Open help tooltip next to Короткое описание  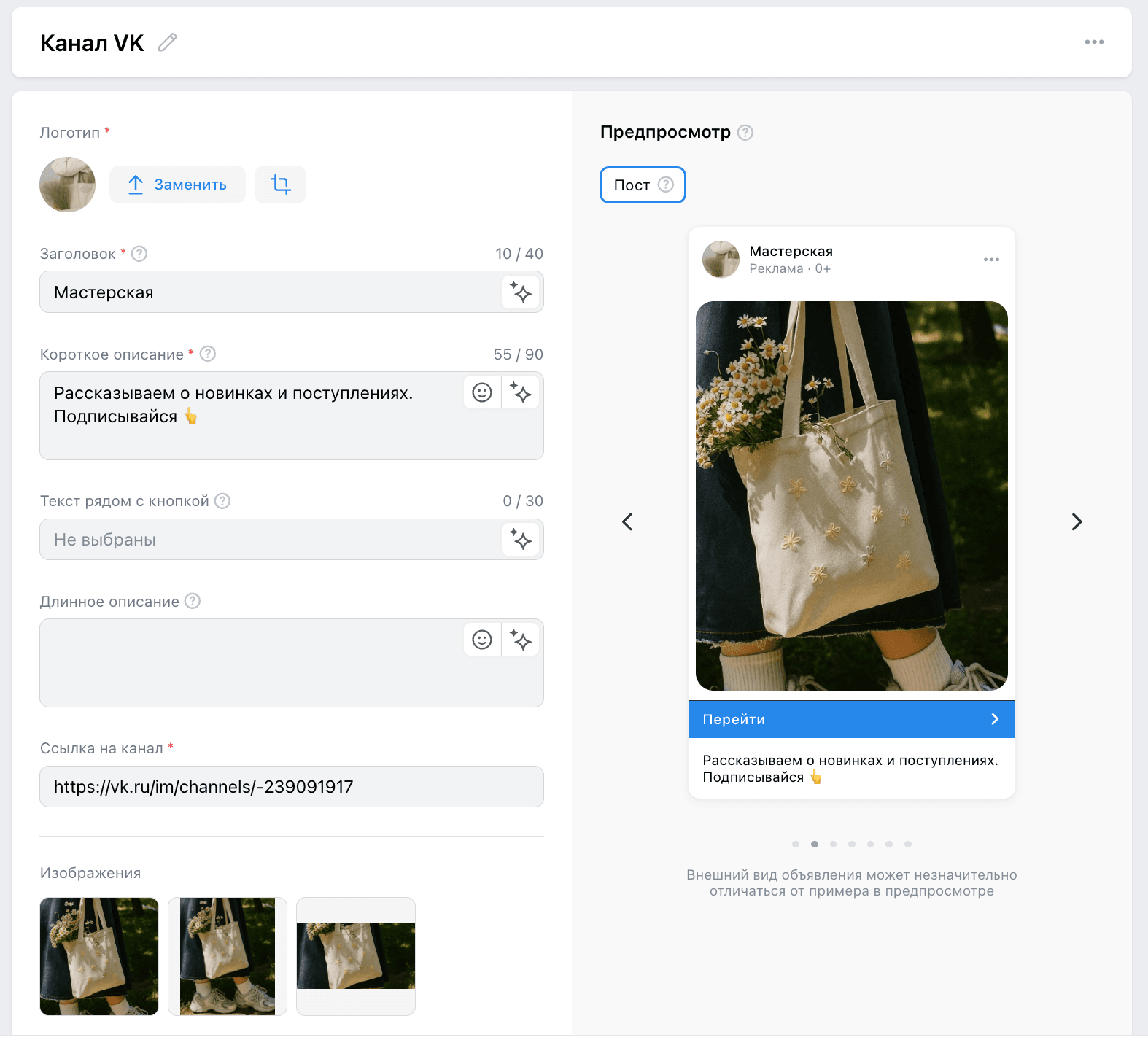click(x=208, y=354)
